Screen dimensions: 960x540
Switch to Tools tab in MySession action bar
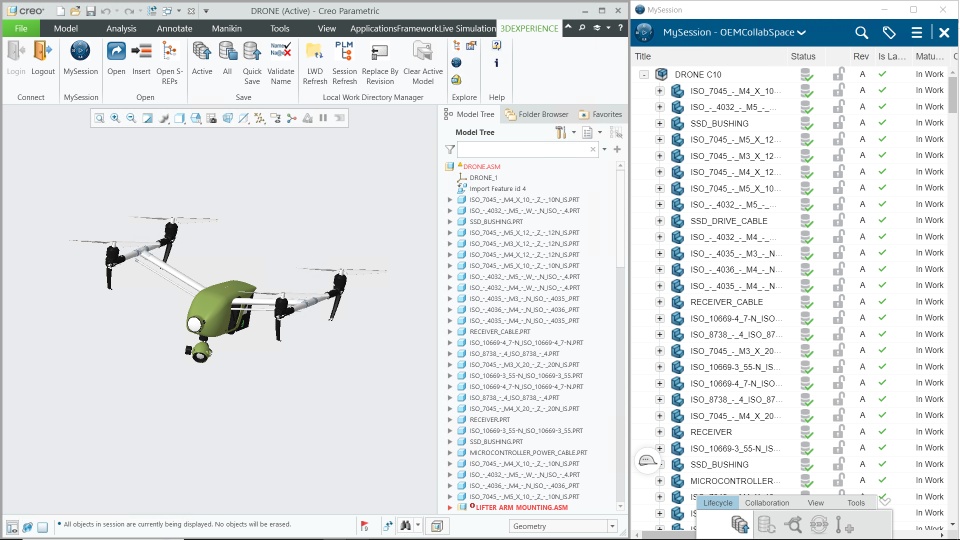point(856,503)
